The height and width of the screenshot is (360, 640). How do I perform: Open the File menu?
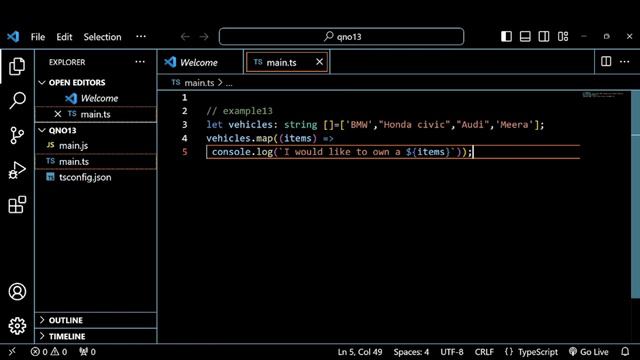pyautogui.click(x=38, y=37)
